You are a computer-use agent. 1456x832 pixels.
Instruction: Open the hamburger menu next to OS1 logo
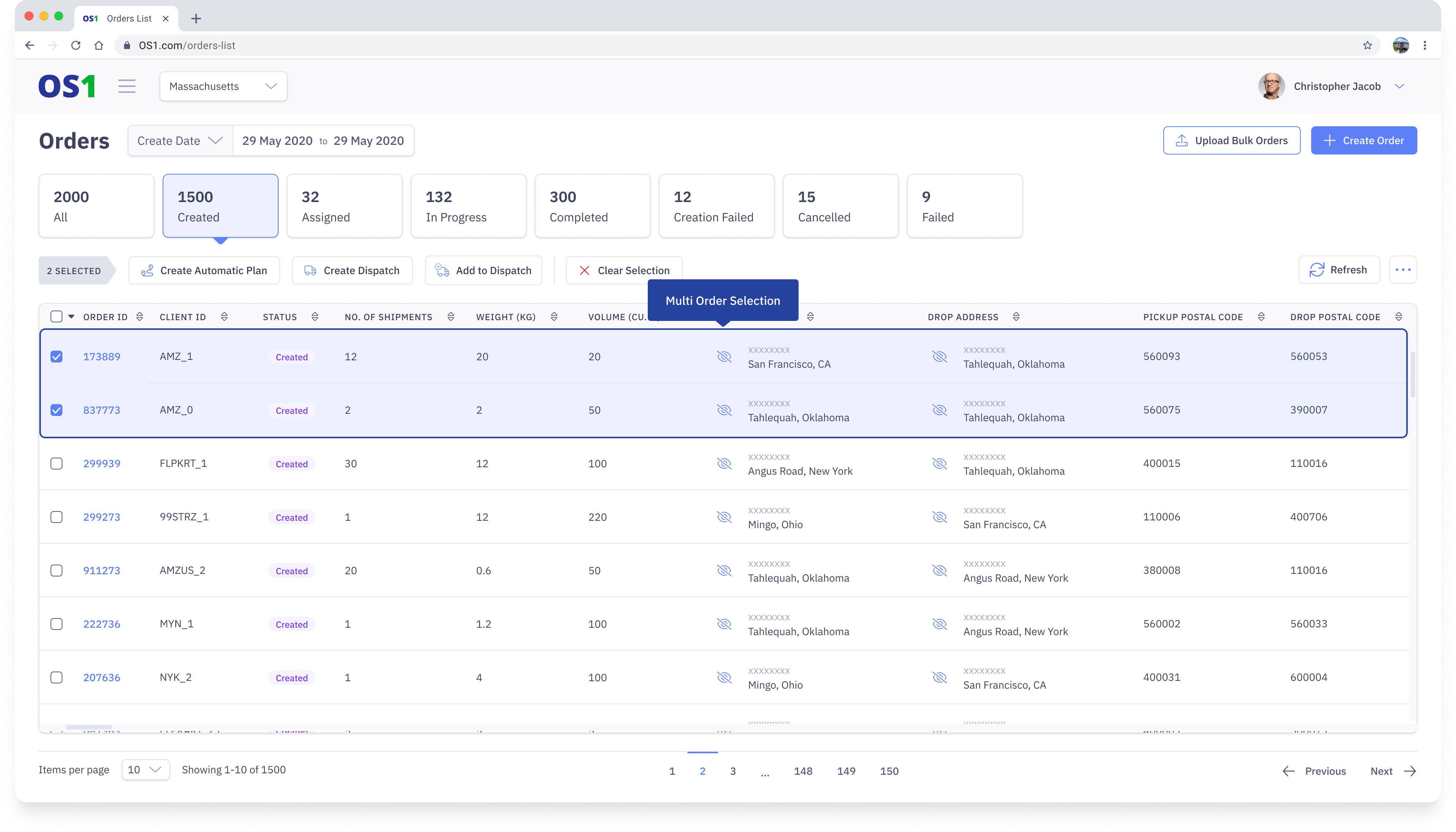coord(127,86)
